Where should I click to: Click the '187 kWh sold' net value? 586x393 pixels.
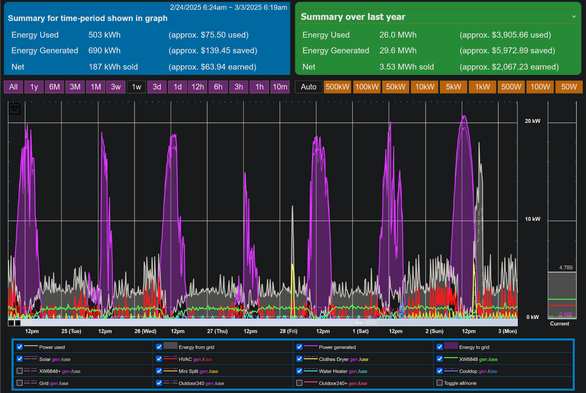coord(113,67)
